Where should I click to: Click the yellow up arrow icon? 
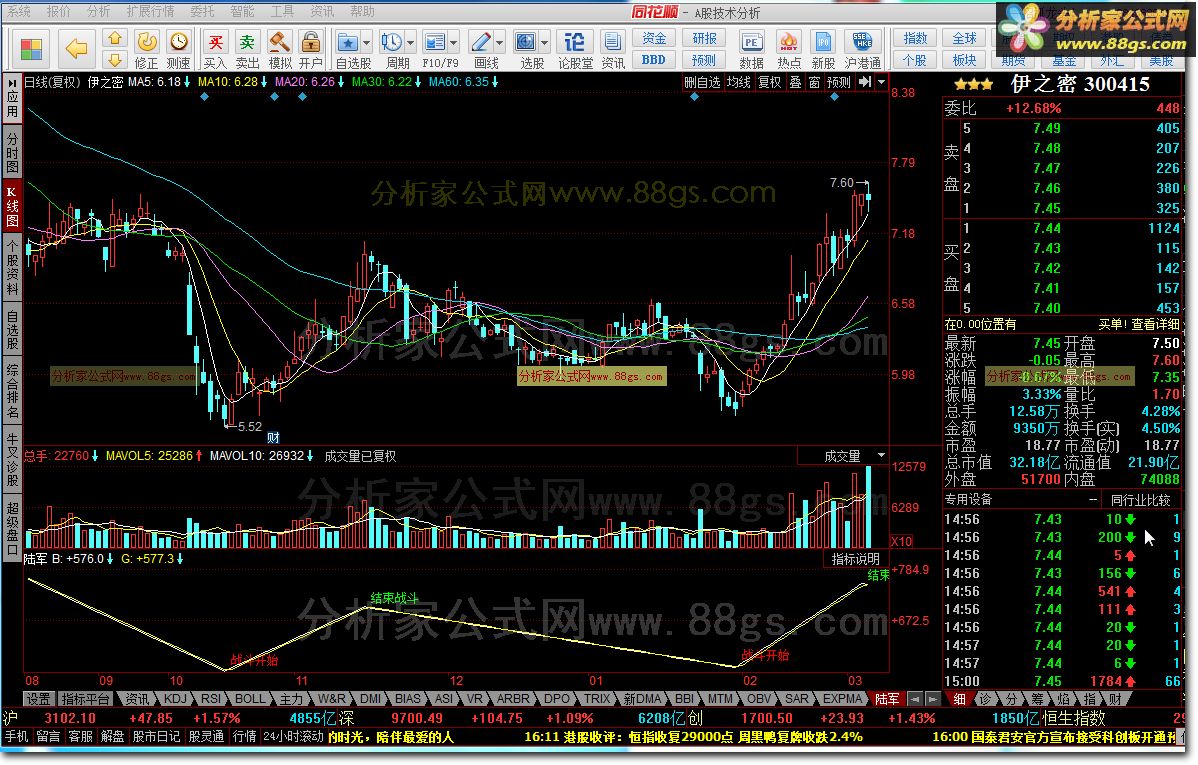[x=115, y=38]
